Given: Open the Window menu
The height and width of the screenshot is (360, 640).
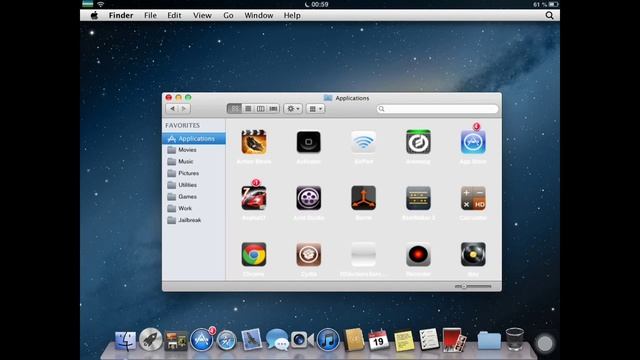Looking at the screenshot, I should (259, 16).
